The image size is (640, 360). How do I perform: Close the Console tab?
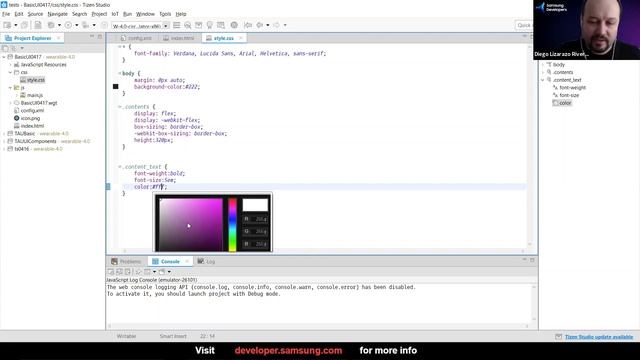[x=187, y=262]
